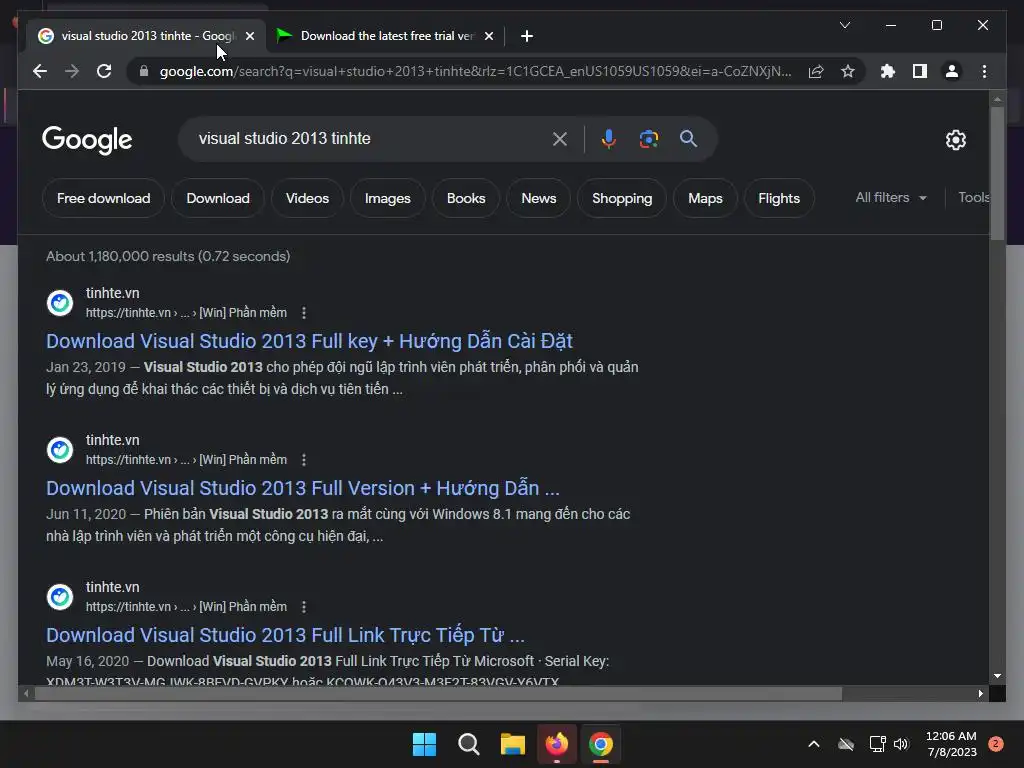Open more options for the first tinhte.vn result
The image size is (1024, 768).
[304, 313]
